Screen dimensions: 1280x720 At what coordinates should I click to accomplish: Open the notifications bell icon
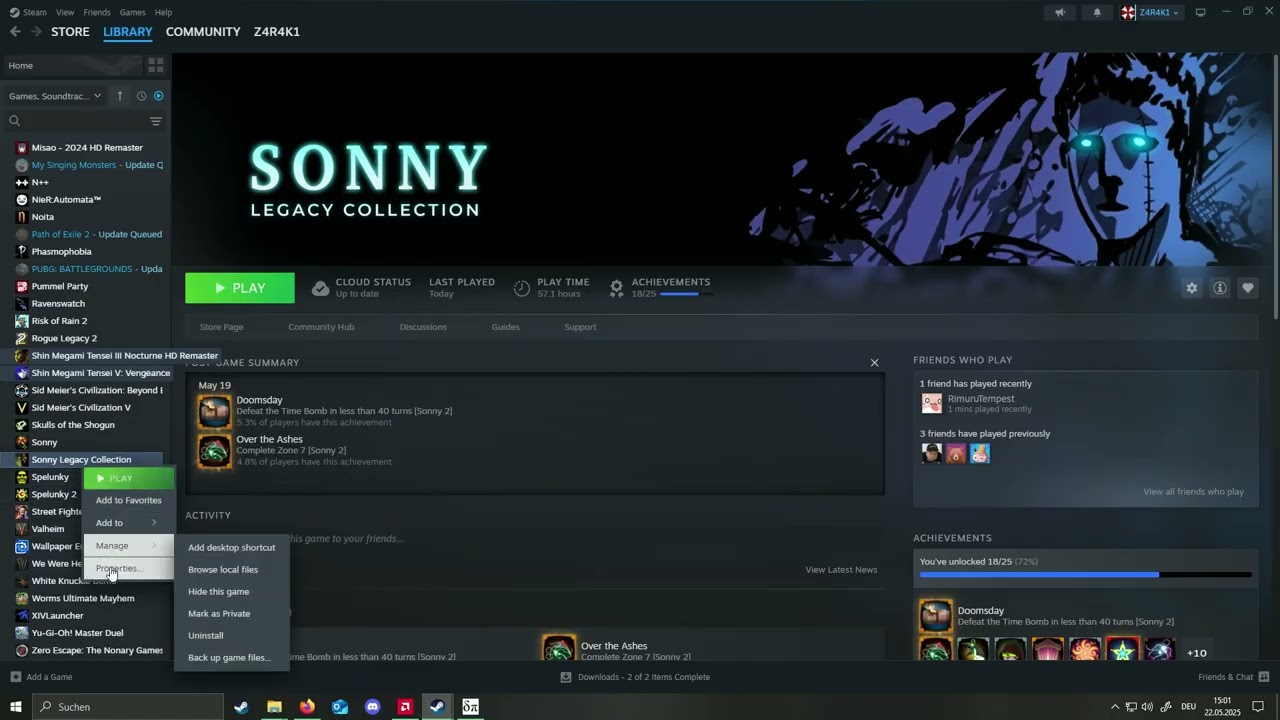click(x=1097, y=12)
